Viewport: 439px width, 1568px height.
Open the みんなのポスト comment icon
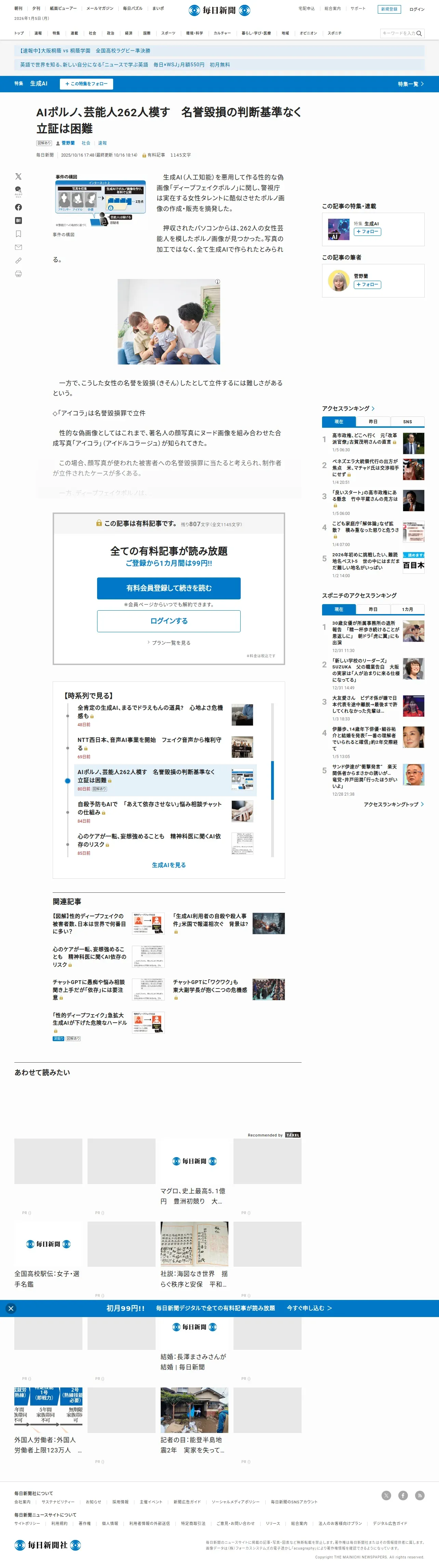tap(18, 192)
